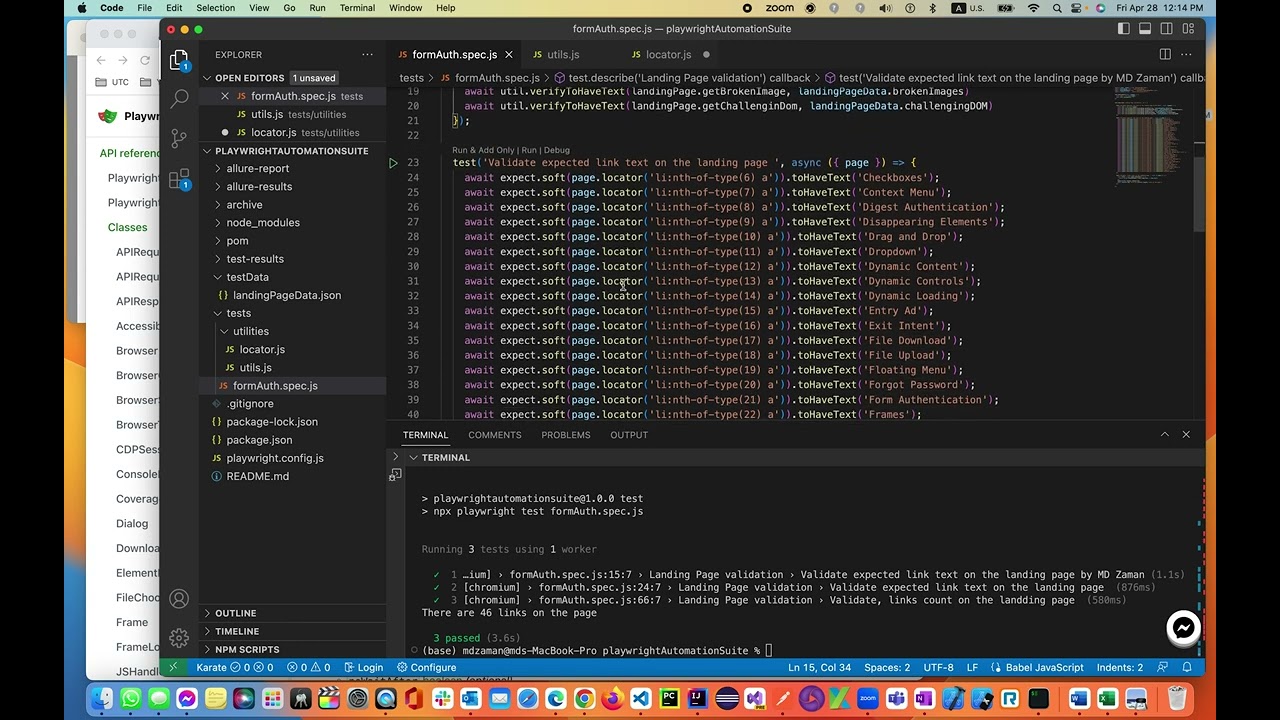Open editor more actions ellipsis

coord(1187,55)
